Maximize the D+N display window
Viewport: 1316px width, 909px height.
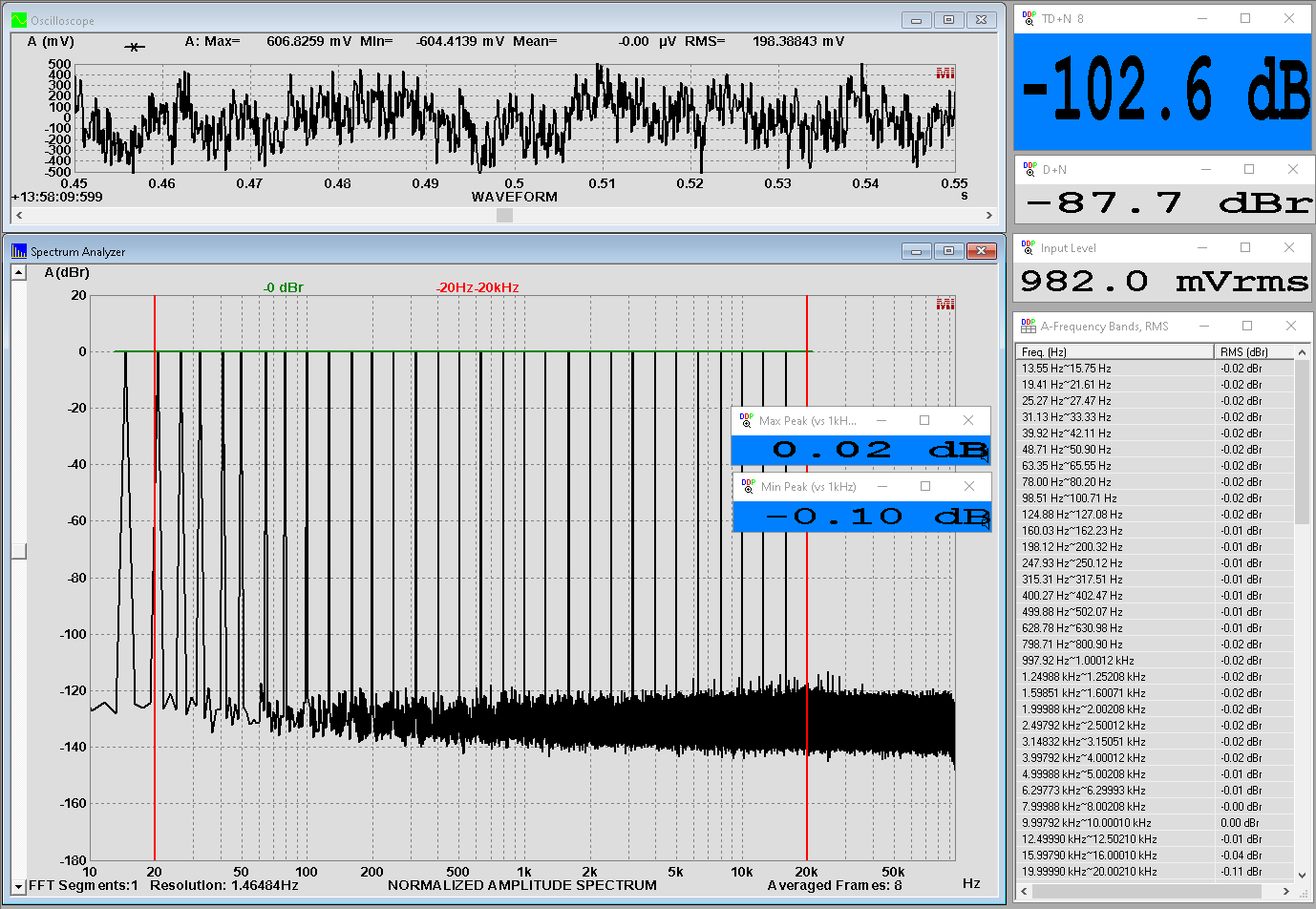1249,169
